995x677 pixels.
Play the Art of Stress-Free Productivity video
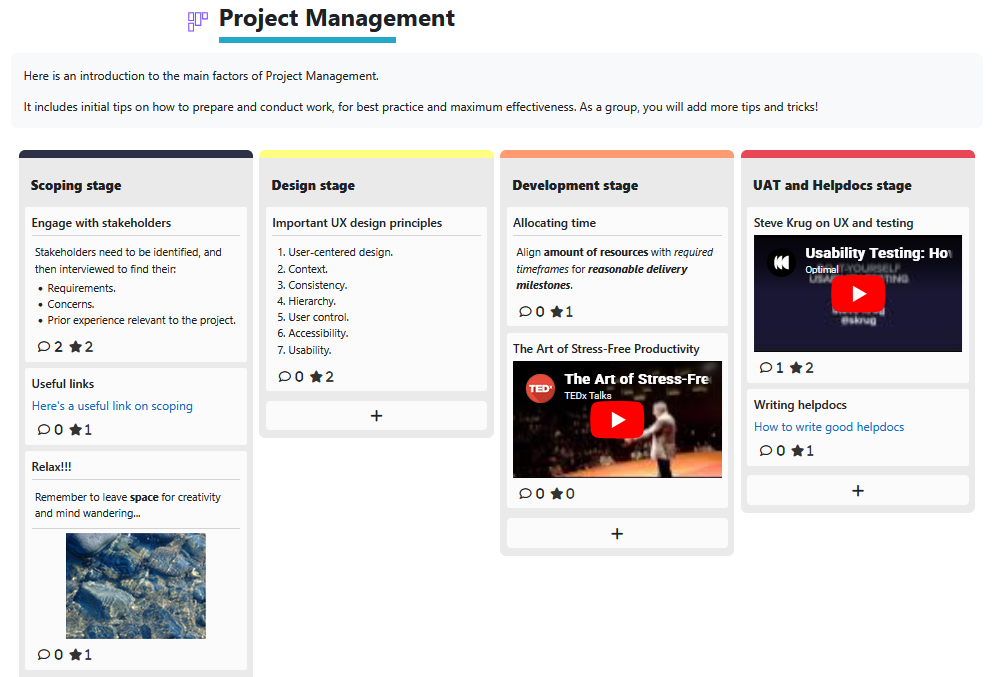(x=617, y=420)
